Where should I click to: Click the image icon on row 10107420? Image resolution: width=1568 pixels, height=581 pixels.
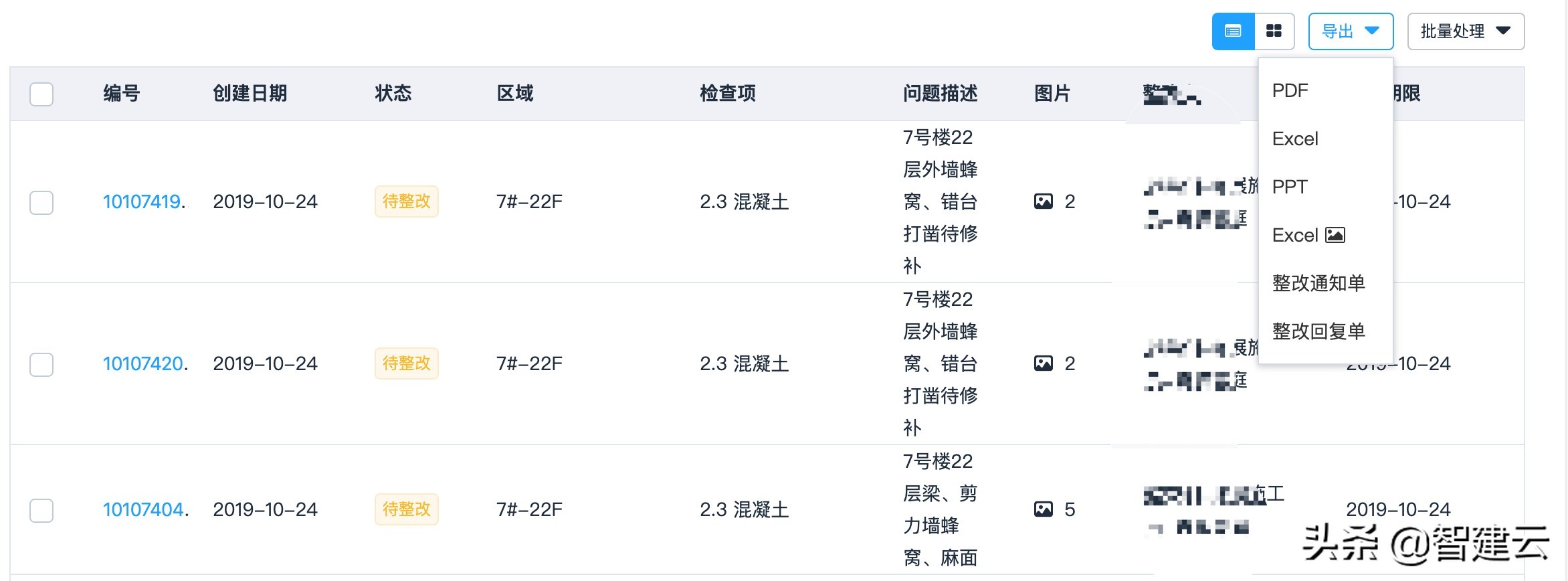(x=1043, y=363)
